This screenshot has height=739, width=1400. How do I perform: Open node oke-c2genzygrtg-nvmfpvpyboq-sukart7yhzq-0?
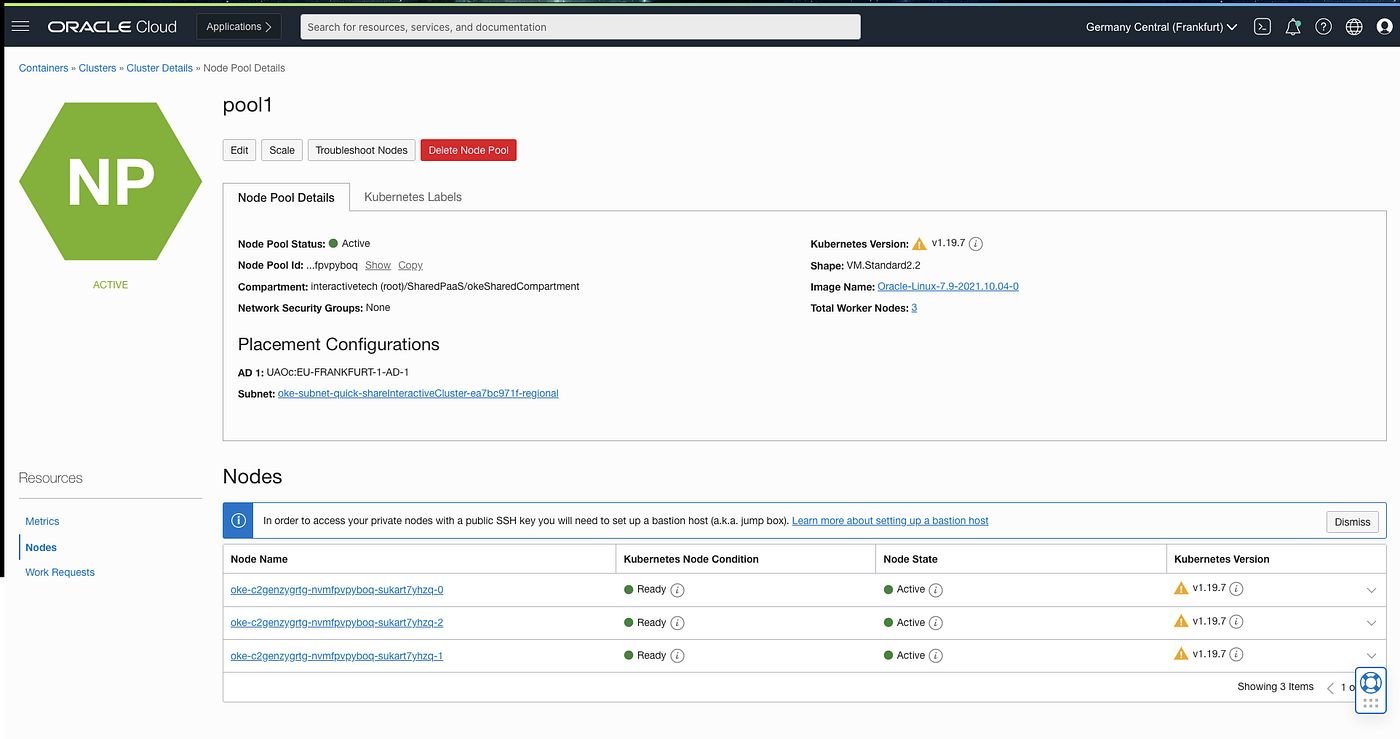tap(337, 590)
